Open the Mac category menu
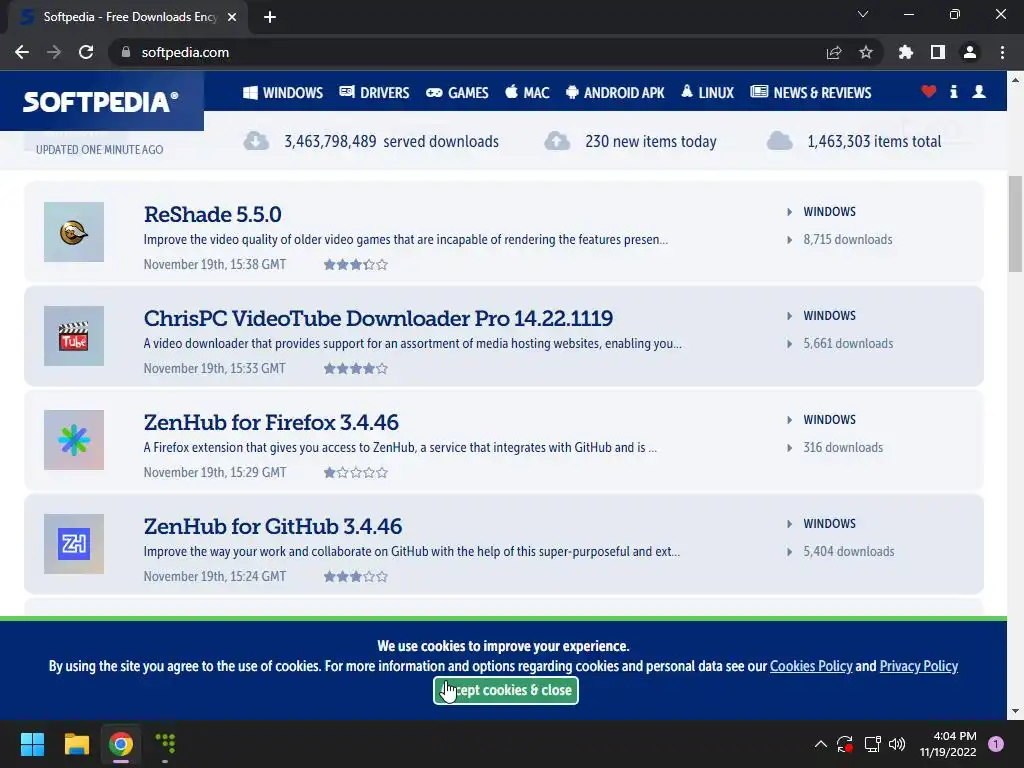Screen dimensions: 1024x768 (527, 93)
